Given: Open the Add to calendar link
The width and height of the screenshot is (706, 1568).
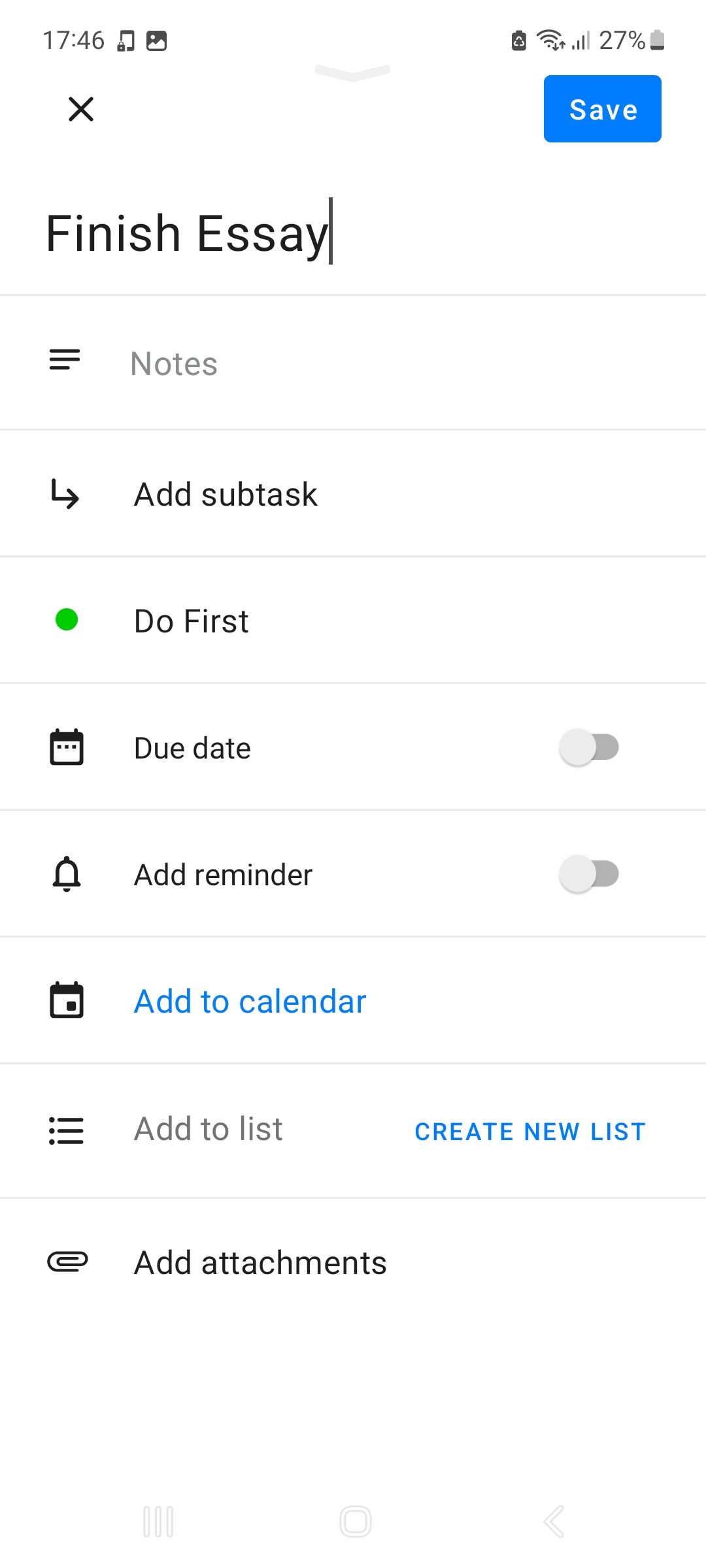Looking at the screenshot, I should [250, 1002].
